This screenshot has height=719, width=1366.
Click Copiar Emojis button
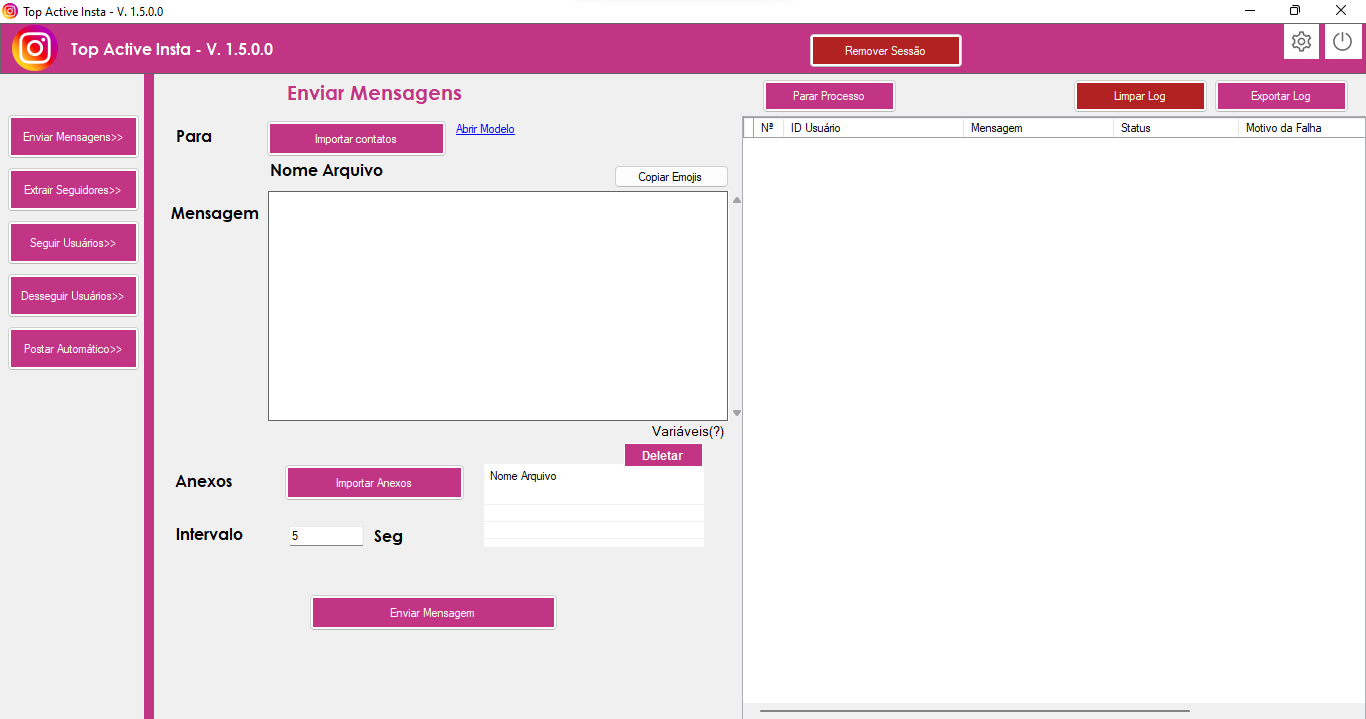[671, 177]
